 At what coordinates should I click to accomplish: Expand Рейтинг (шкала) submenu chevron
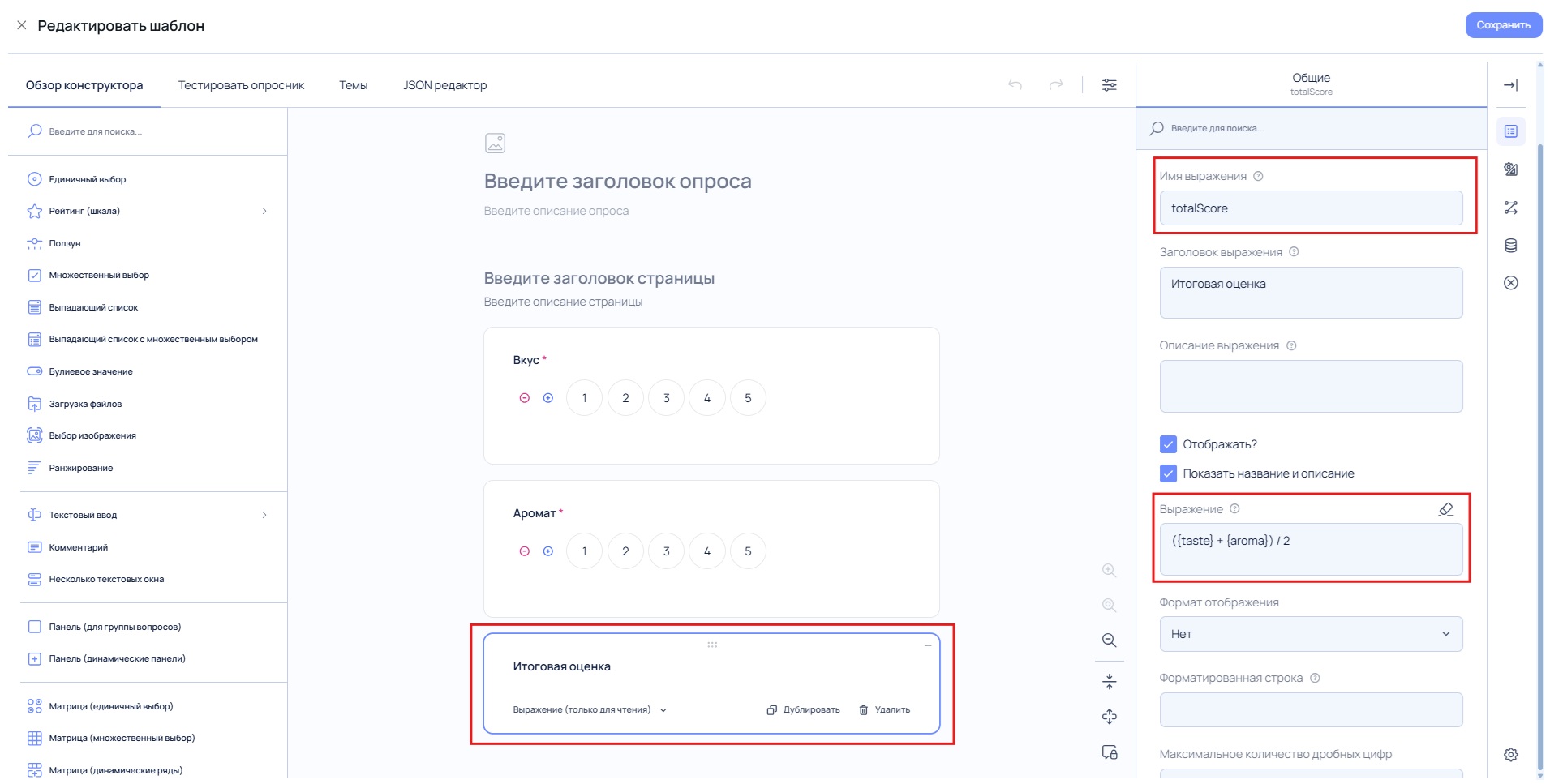pos(264,211)
